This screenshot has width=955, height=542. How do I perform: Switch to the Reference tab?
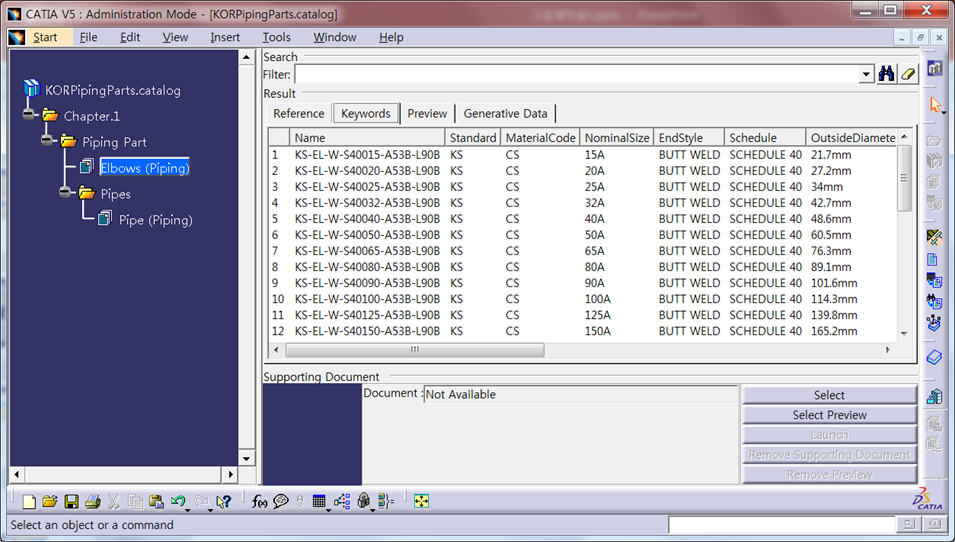298,114
